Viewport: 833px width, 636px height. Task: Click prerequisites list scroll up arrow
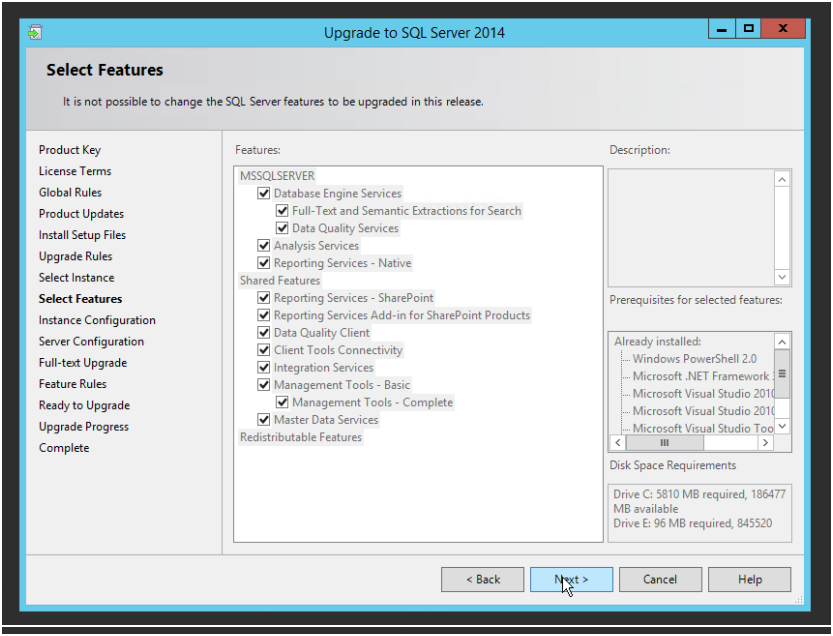[x=782, y=342]
